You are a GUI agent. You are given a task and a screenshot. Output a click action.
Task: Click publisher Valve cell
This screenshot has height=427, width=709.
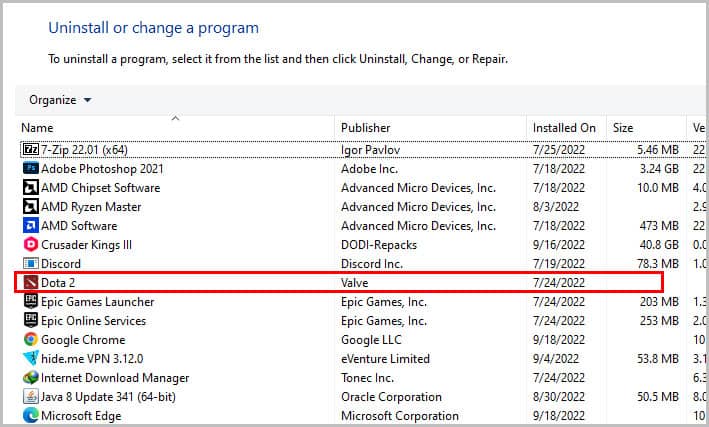tap(354, 283)
